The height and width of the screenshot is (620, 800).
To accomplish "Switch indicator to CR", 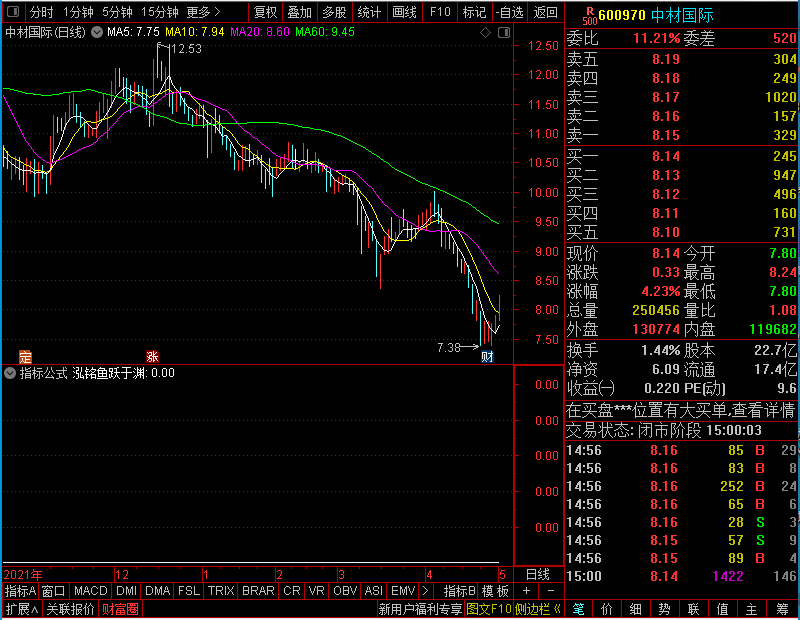I will point(292,591).
